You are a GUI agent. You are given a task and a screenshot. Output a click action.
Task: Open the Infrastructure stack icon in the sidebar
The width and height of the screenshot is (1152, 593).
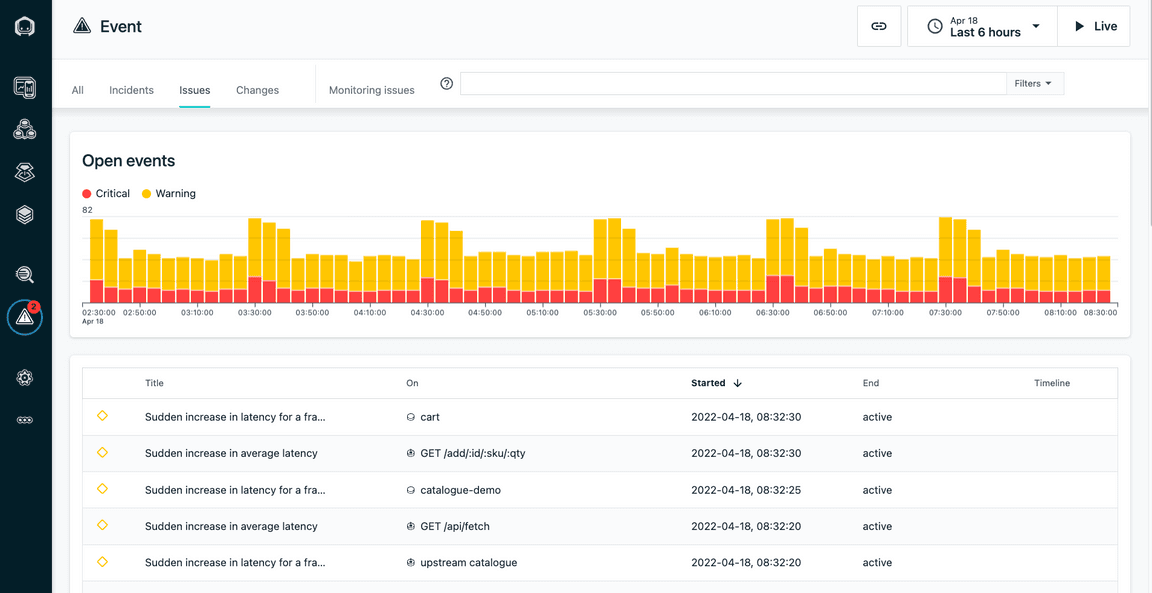25,215
